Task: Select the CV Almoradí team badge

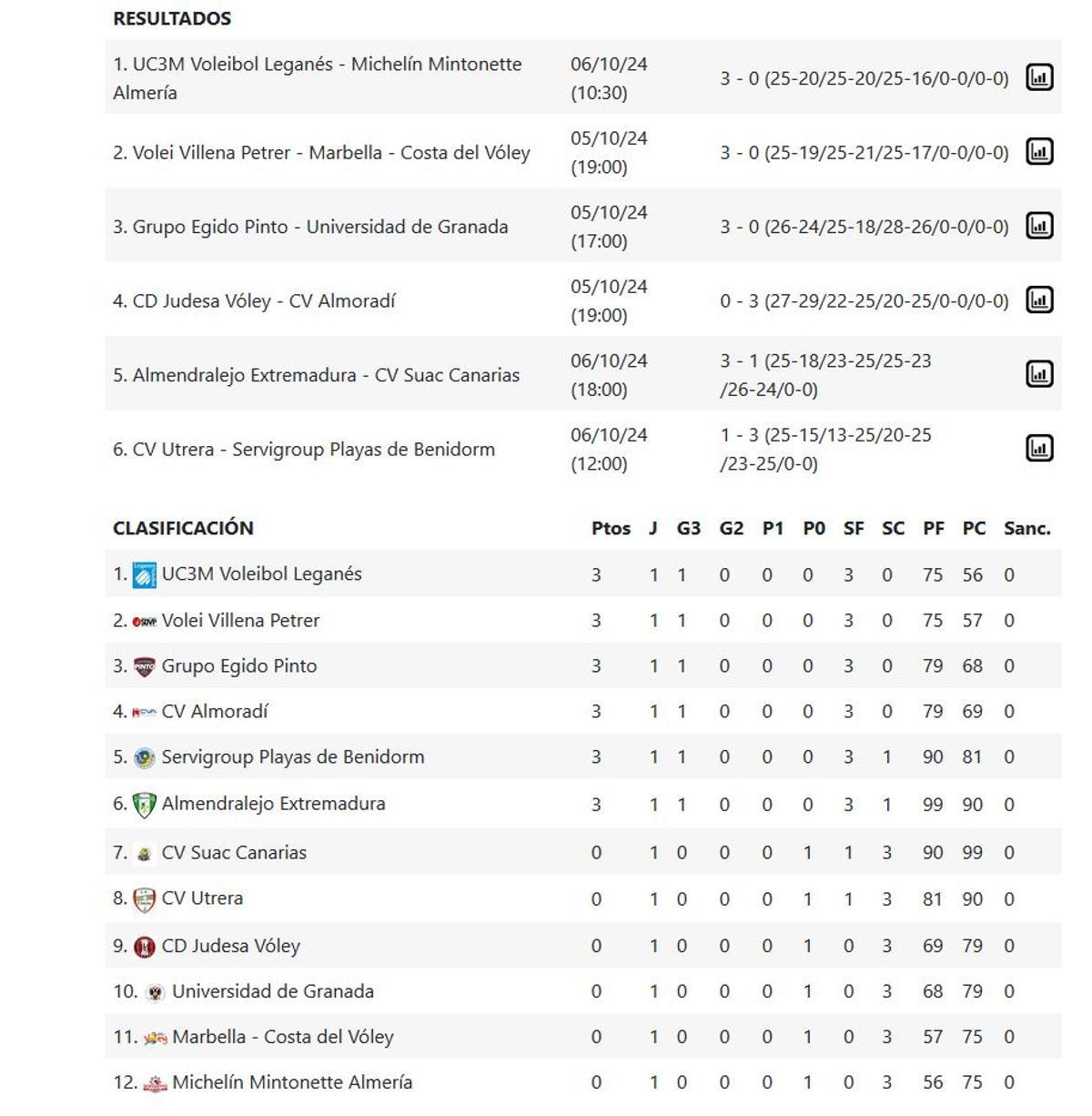Action: tap(145, 711)
